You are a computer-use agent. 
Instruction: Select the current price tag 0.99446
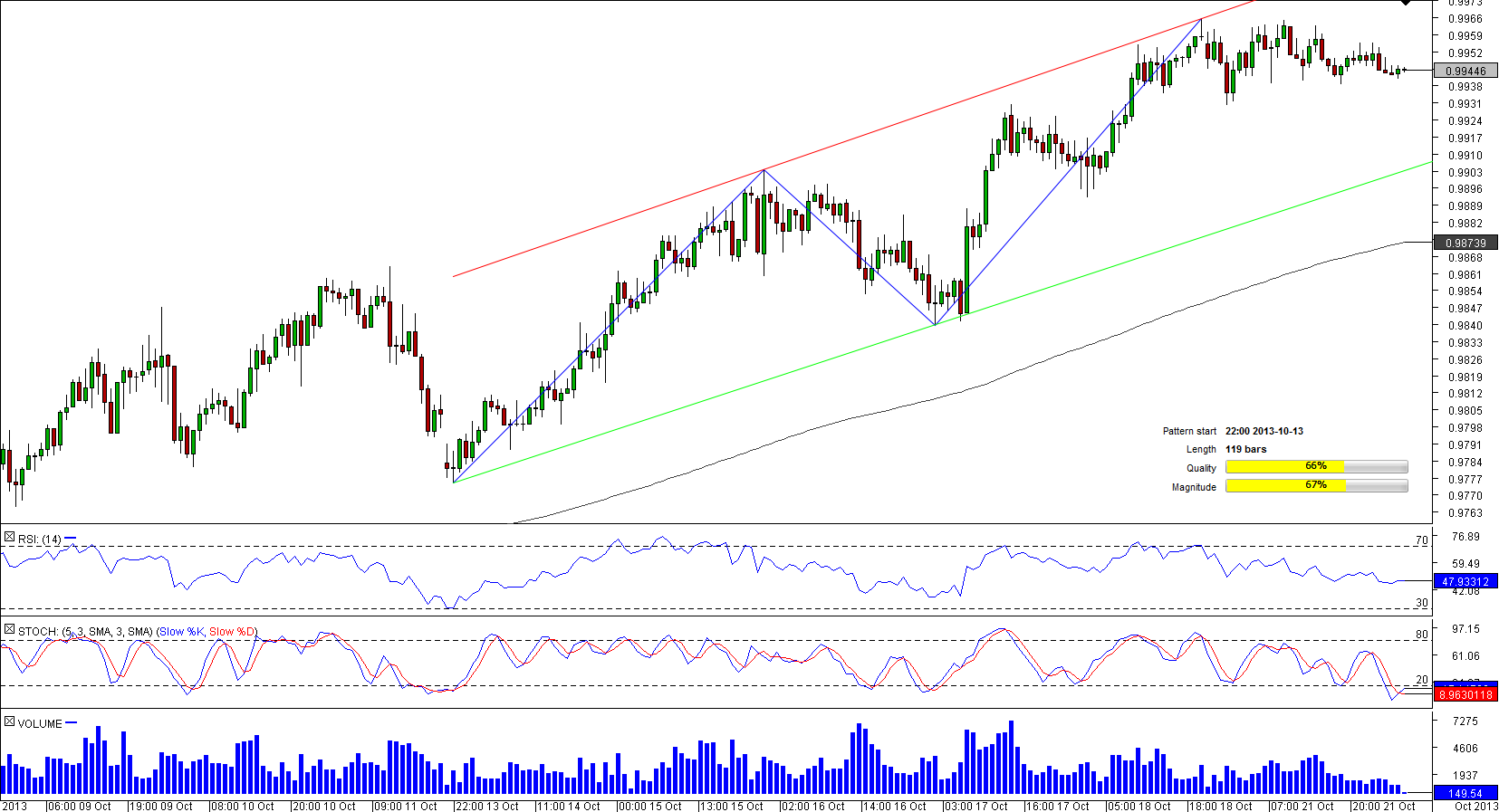point(1465,71)
